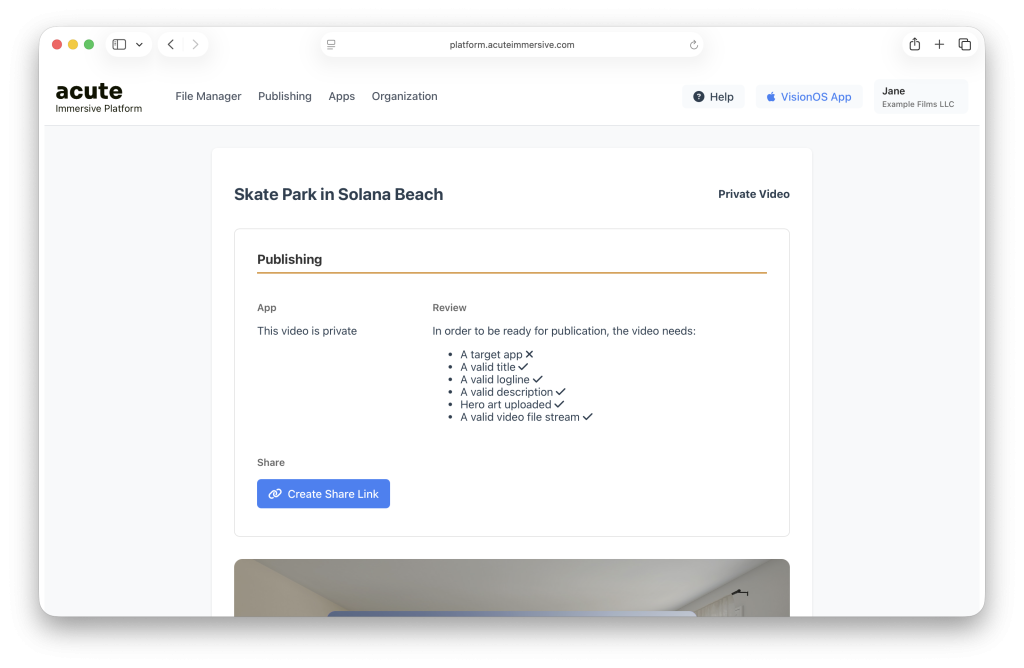Click the Help button
Viewport: 1024px width, 668px height.
tap(713, 97)
